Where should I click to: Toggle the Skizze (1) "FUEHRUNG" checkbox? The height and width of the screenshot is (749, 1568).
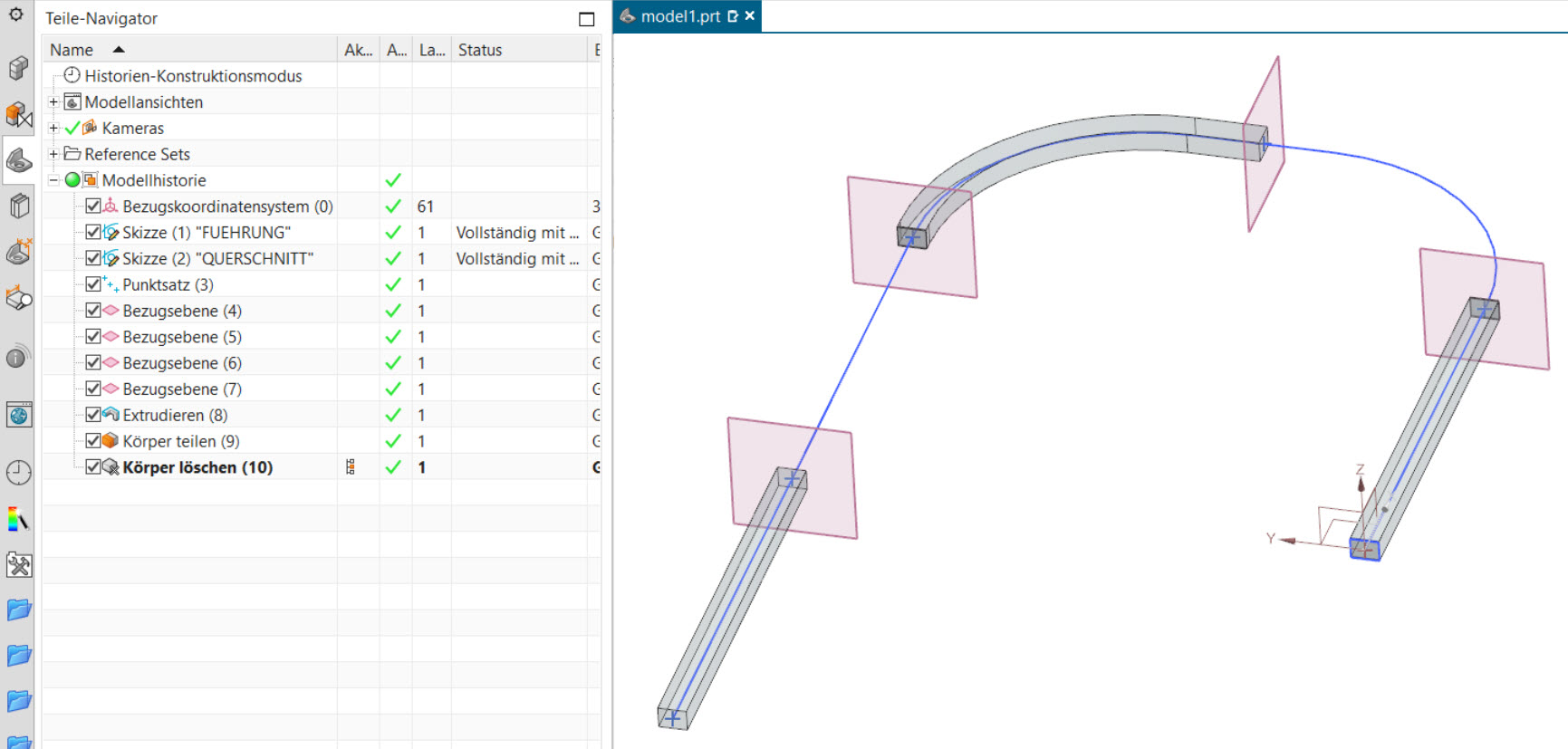coord(93,233)
